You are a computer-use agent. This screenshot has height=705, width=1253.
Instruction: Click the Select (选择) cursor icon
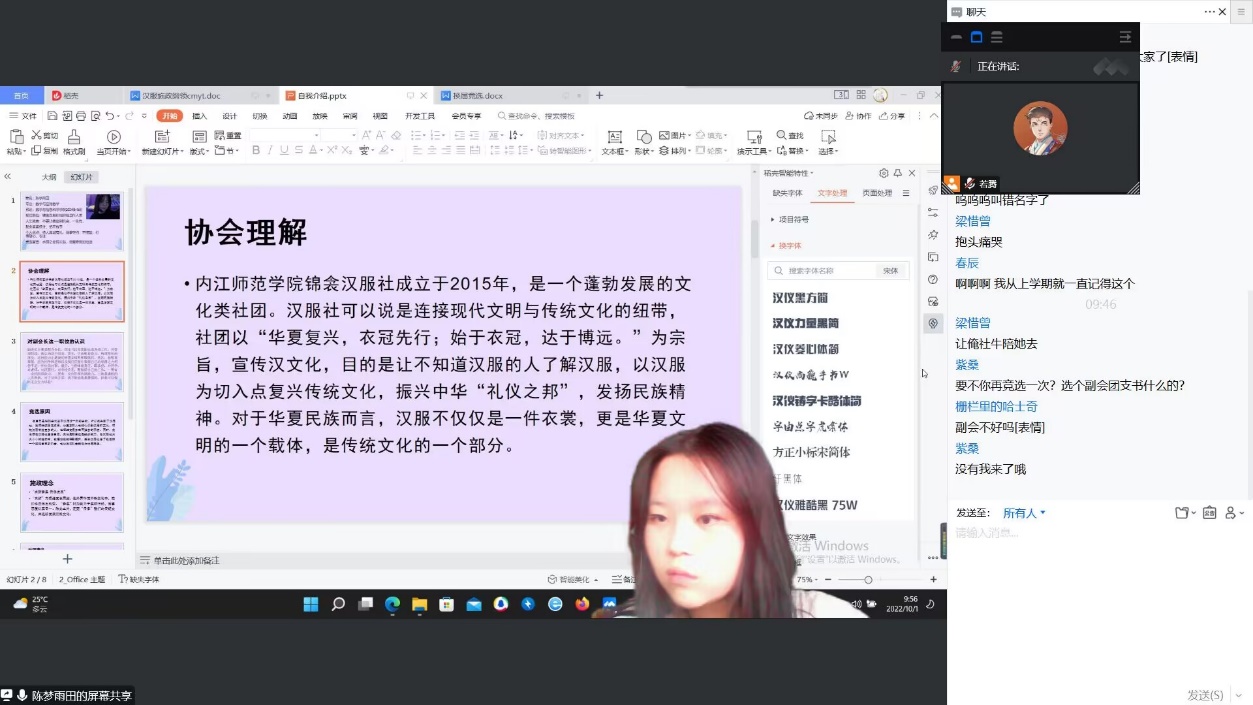pos(828,137)
